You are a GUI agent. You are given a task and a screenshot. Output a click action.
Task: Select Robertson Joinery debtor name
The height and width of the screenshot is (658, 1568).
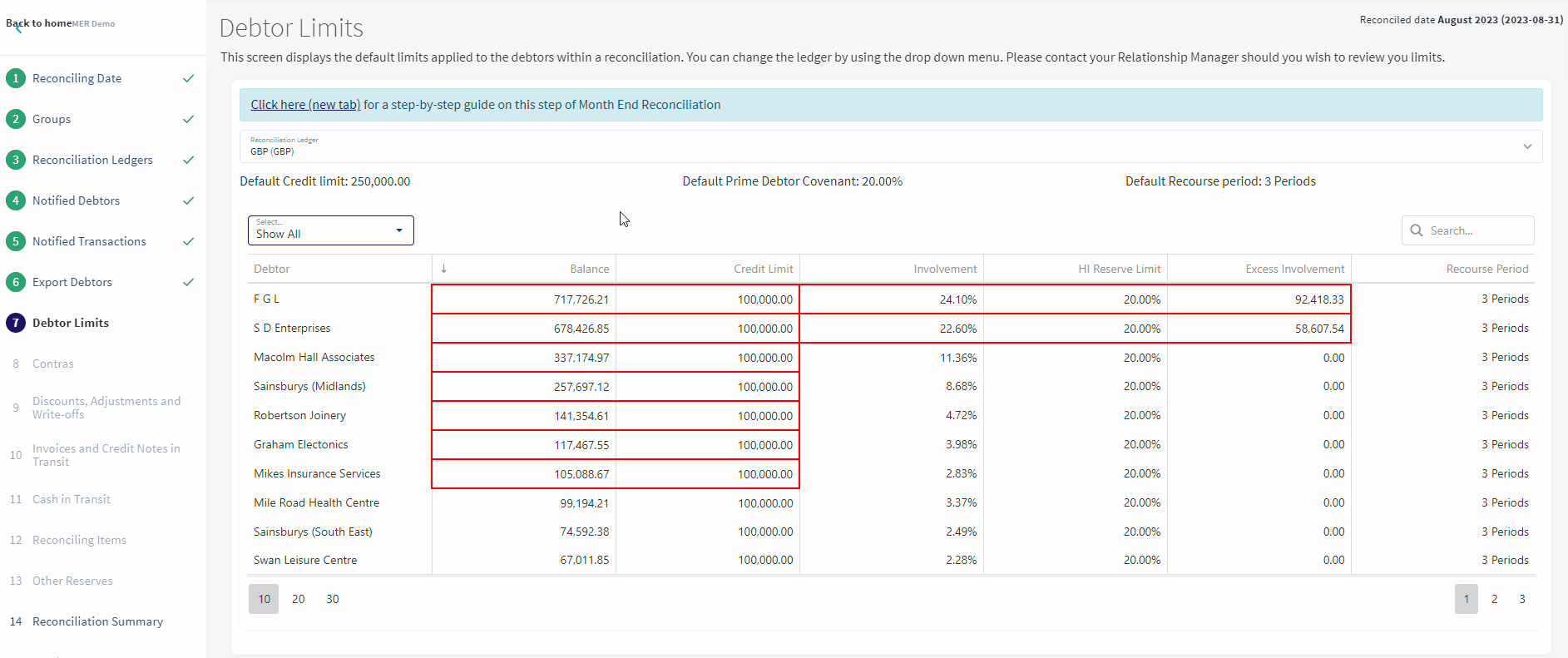tap(299, 415)
